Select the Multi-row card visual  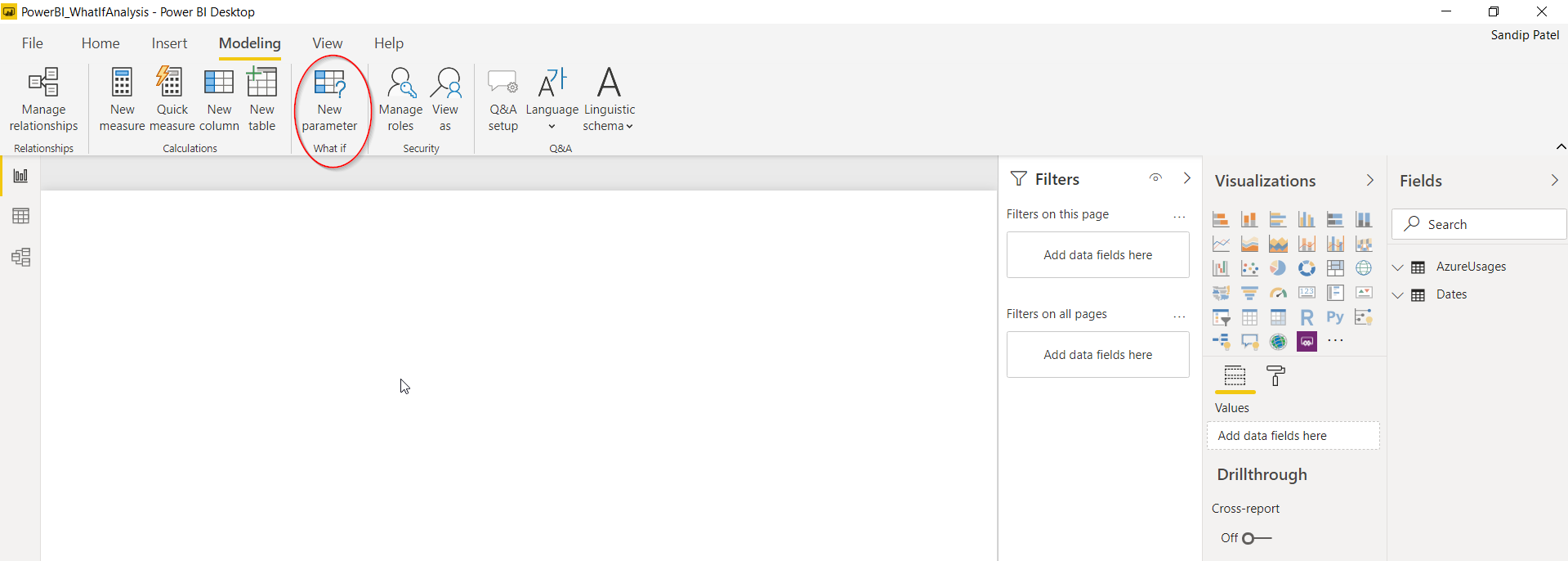(1335, 293)
